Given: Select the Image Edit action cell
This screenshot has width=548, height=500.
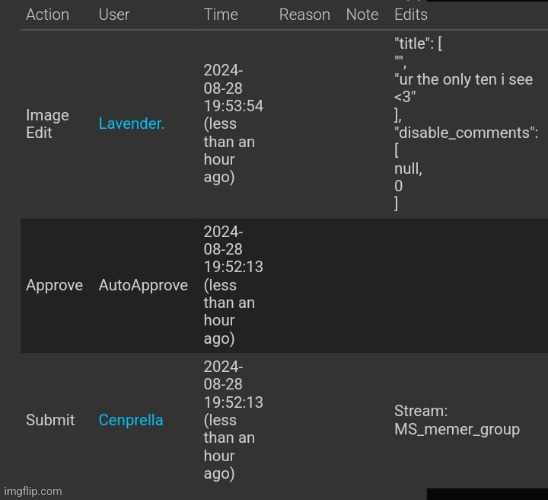Looking at the screenshot, I should pos(47,124).
